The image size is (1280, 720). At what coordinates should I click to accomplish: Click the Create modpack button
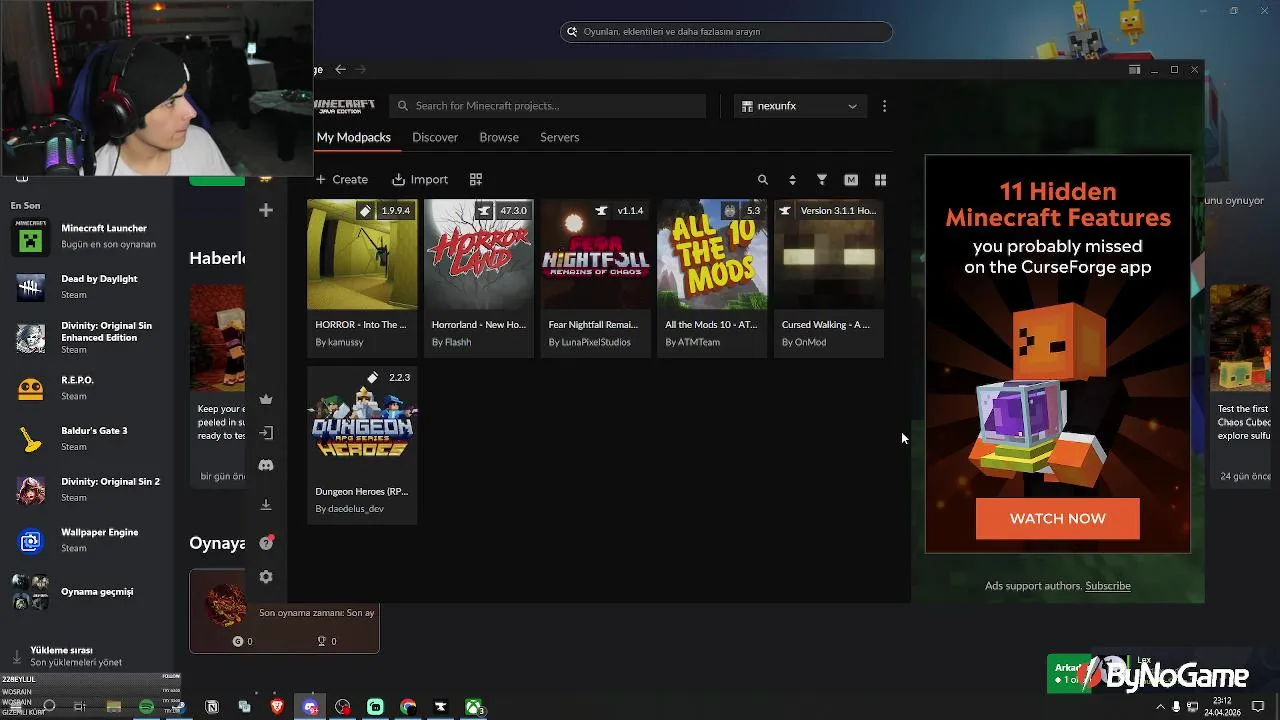342,179
